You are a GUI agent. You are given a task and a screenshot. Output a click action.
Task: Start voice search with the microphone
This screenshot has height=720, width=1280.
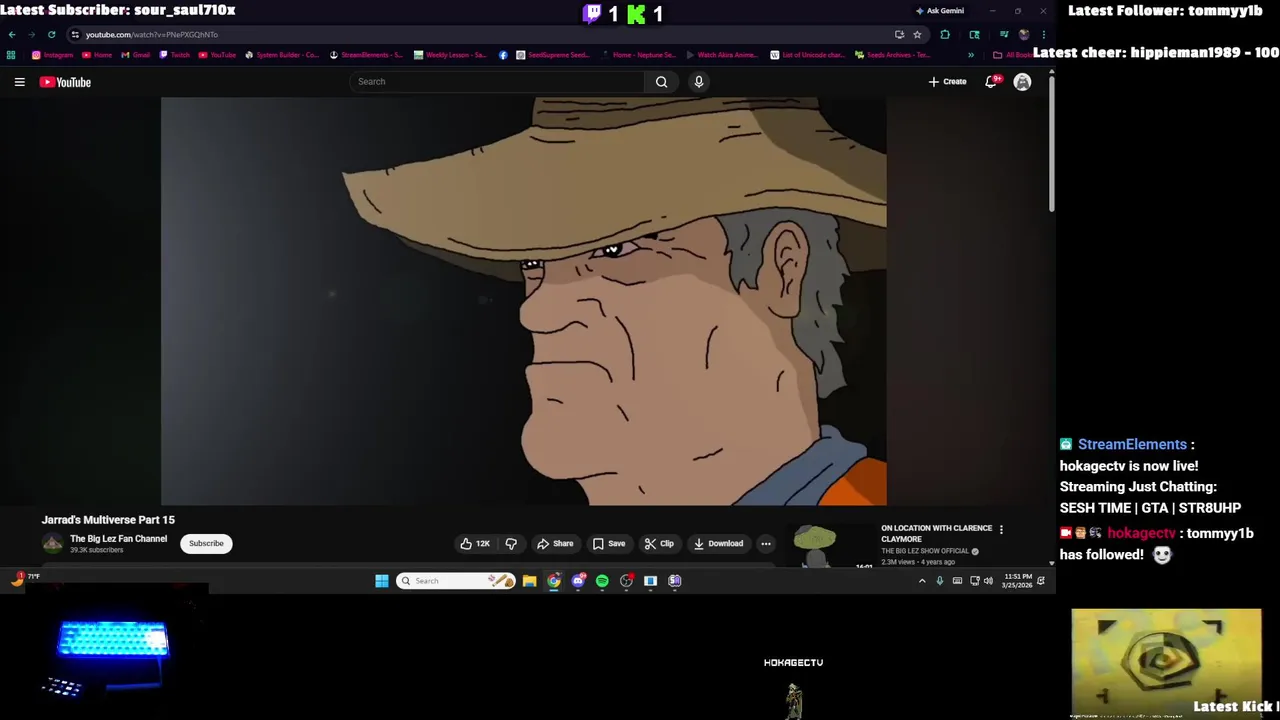pyautogui.click(x=699, y=82)
